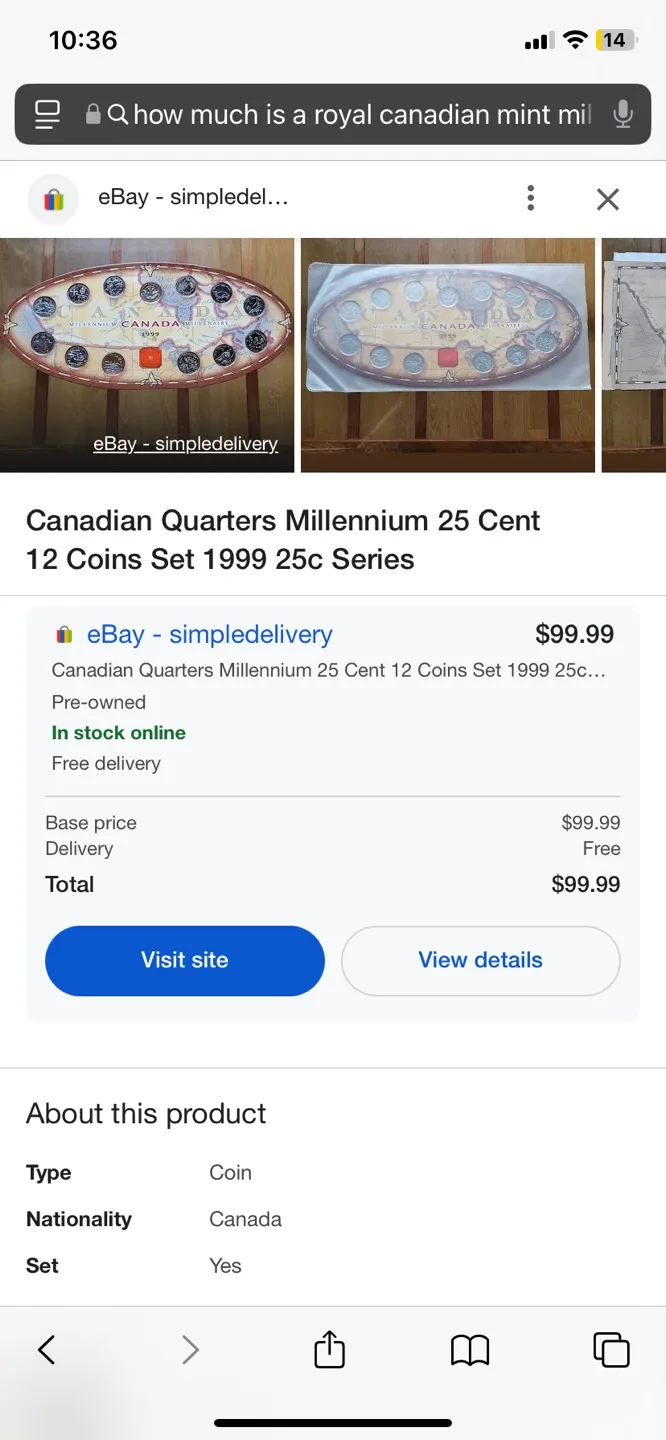Image resolution: width=666 pixels, height=1440 pixels.
Task: Open bookmarks with the book icon
Action: (x=470, y=1349)
